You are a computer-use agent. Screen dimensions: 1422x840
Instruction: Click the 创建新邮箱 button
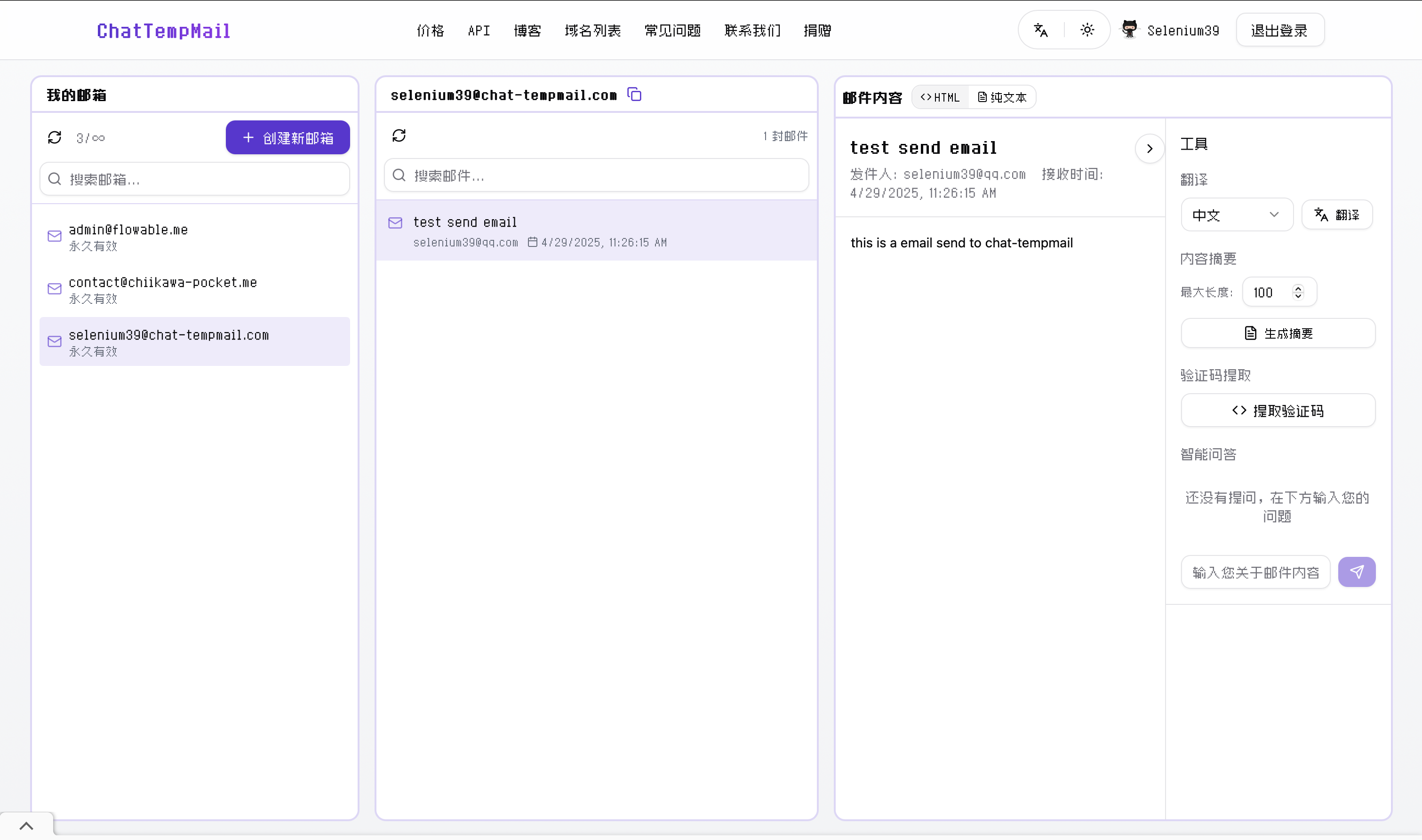288,137
